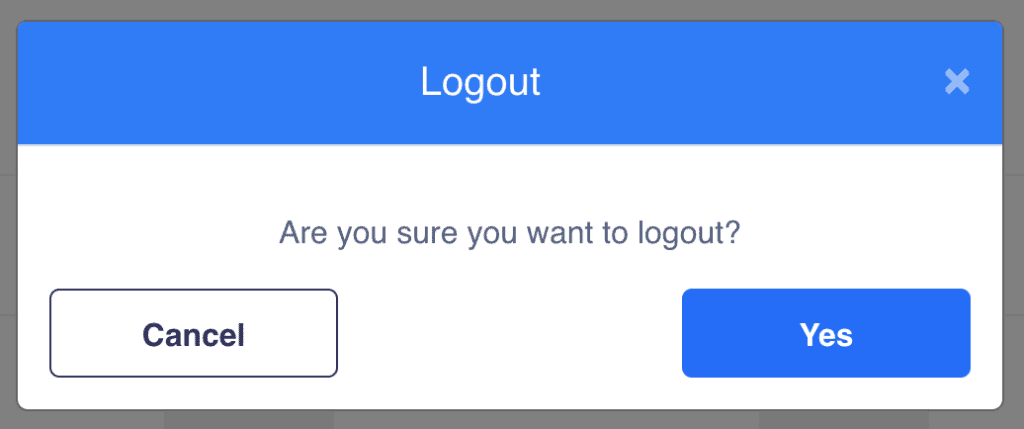Confirm logout by clicking Yes
Viewport: 1024px width, 429px height.
click(826, 333)
